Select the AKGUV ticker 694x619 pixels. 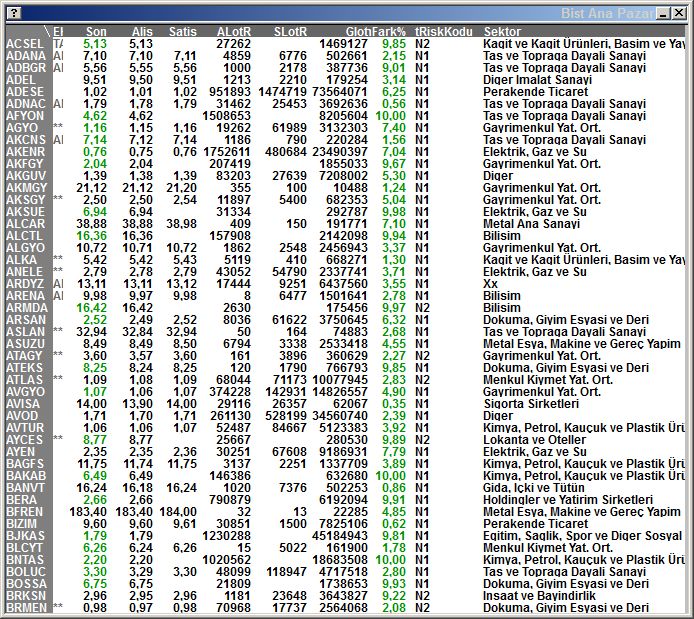click(x=26, y=176)
